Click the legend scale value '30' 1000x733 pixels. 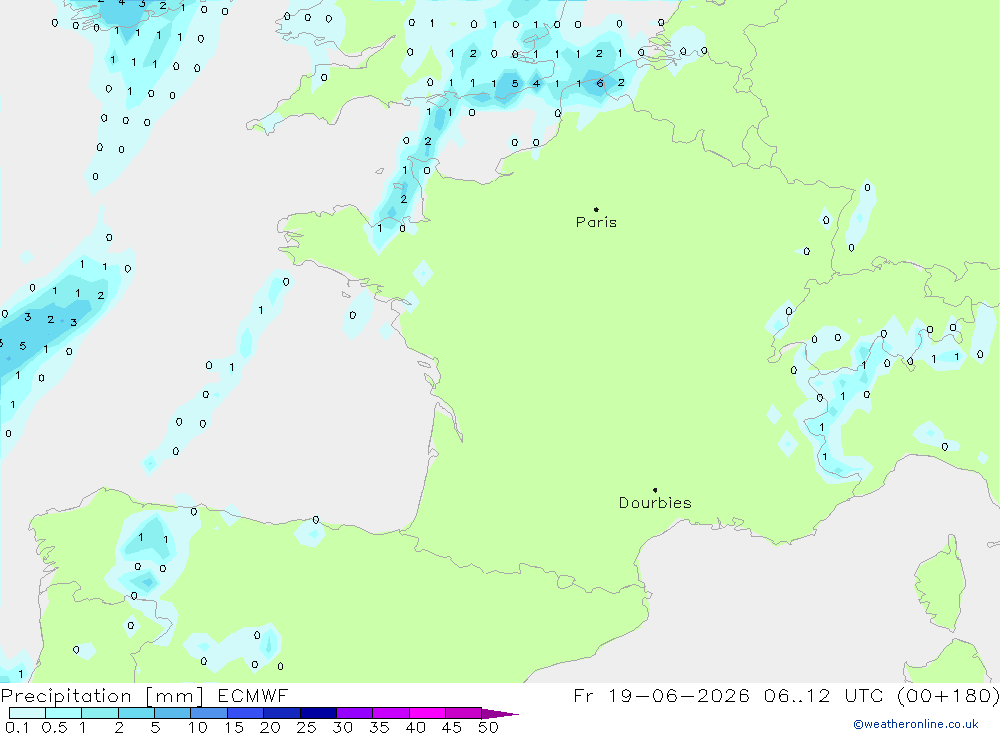point(343,727)
